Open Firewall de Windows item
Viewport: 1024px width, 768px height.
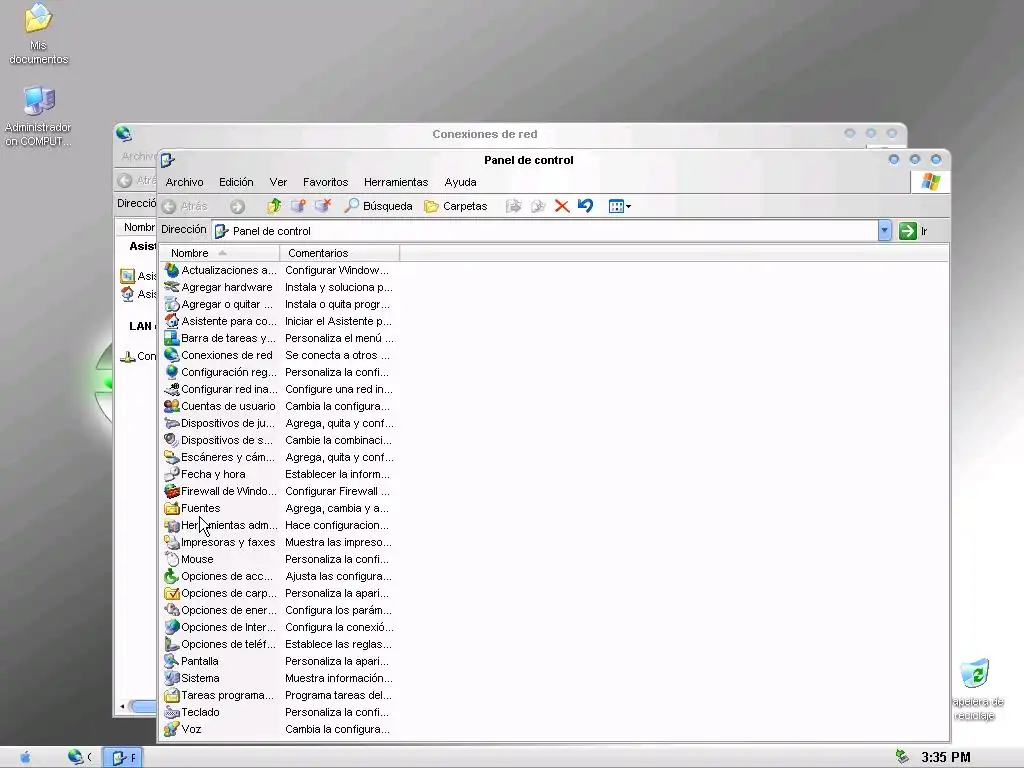[x=220, y=490]
